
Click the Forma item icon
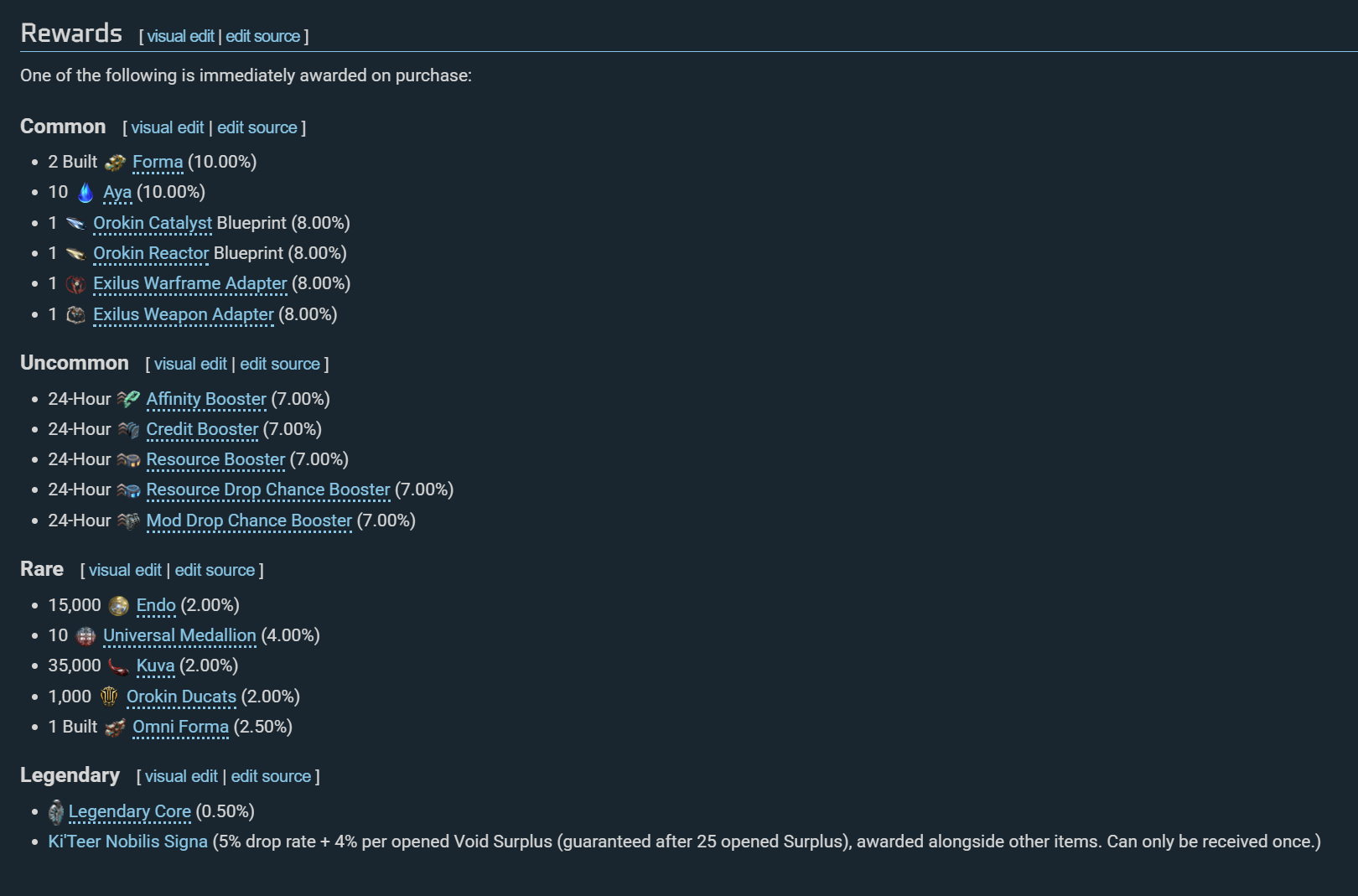pos(116,163)
